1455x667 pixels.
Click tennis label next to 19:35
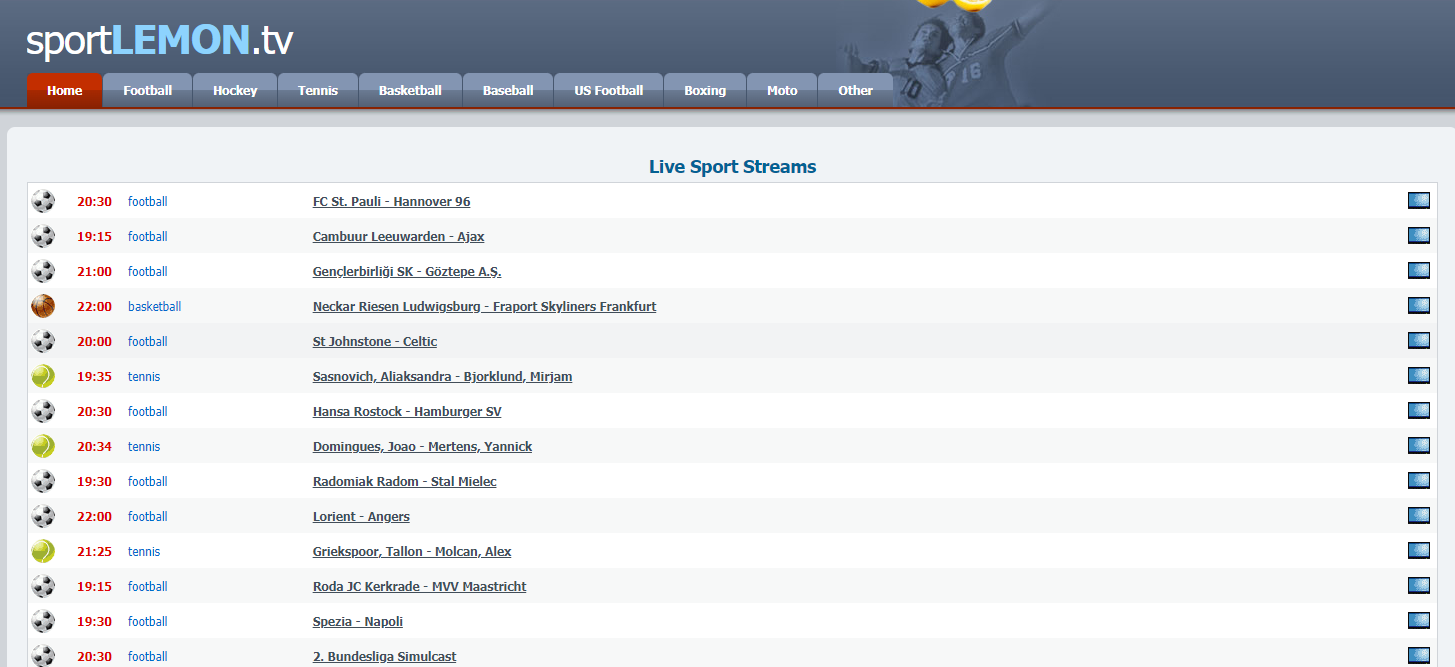[144, 376]
